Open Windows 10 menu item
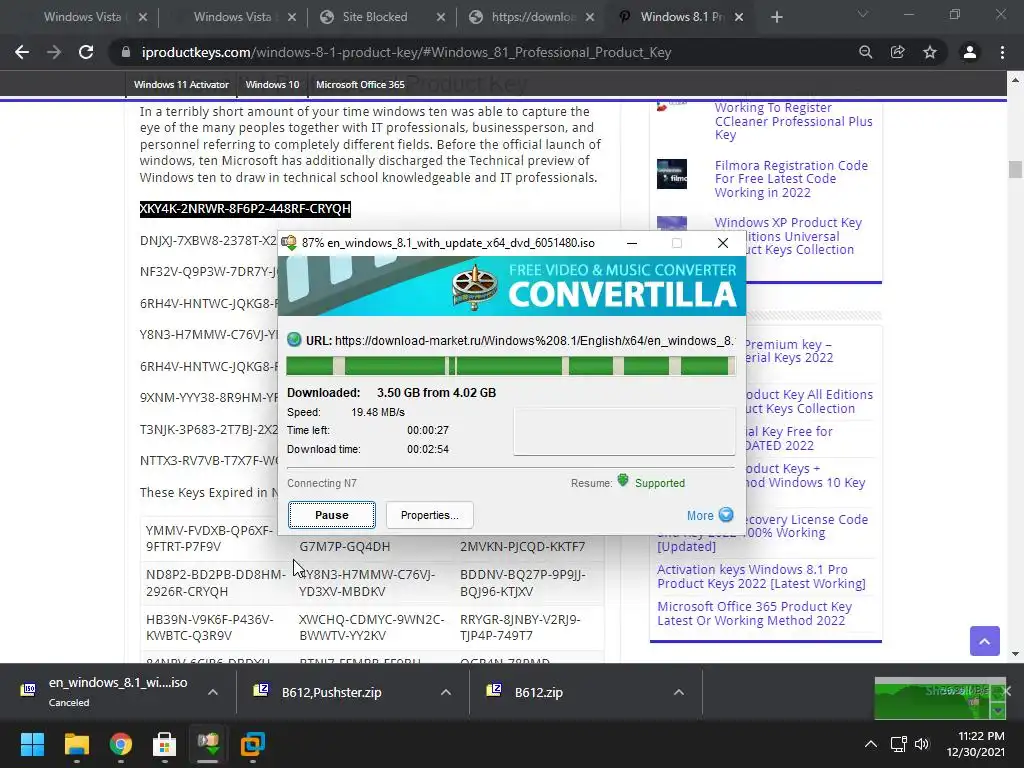Image resolution: width=1024 pixels, height=768 pixels. (x=272, y=84)
